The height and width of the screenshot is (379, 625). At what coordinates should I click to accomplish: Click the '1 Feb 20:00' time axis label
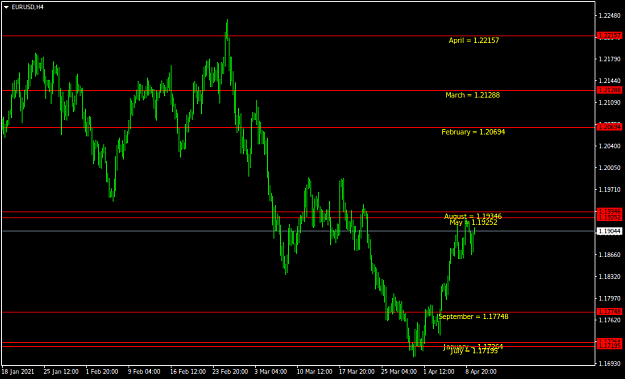pyautogui.click(x=102, y=372)
